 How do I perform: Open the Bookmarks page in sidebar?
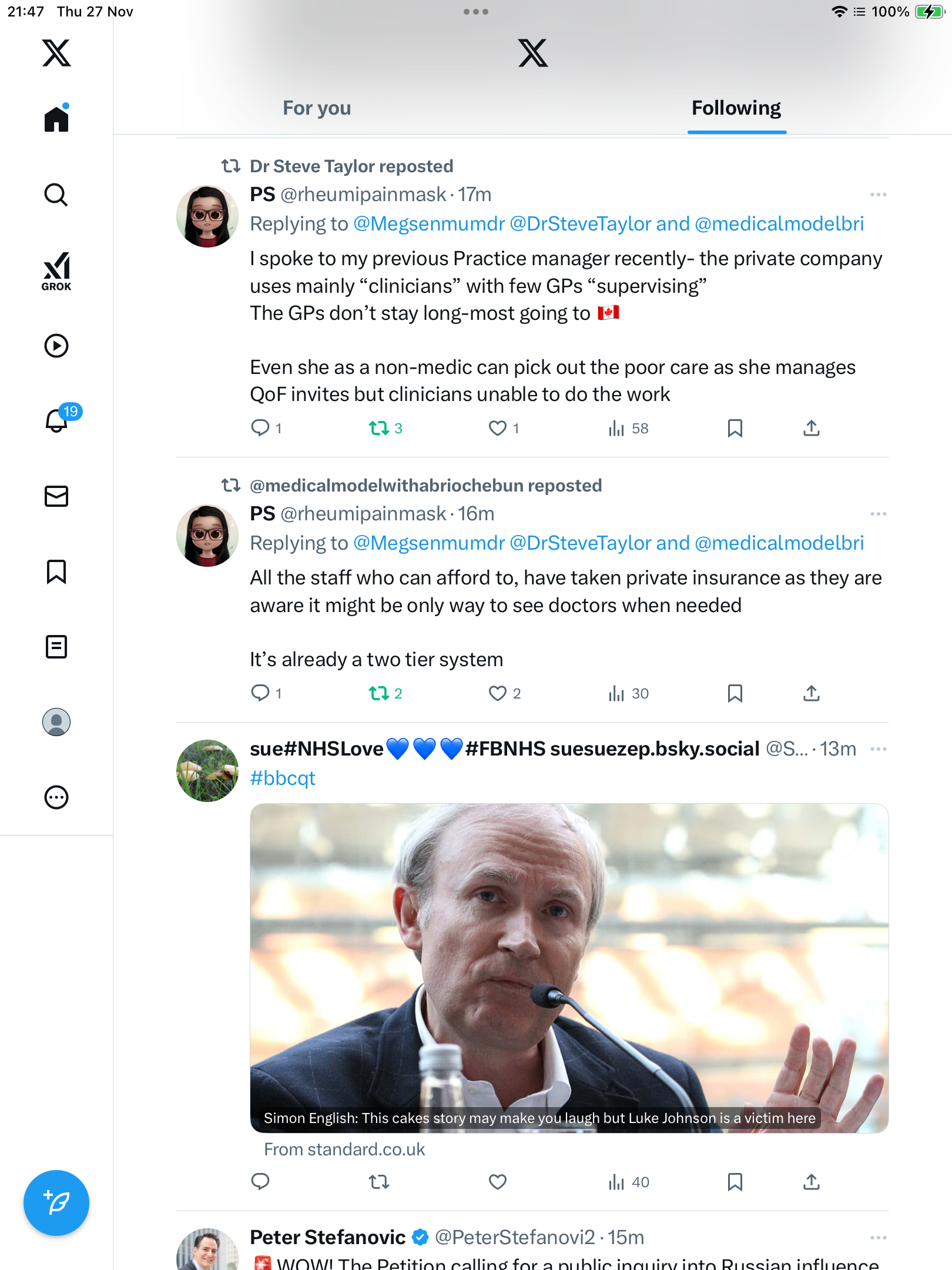56,571
